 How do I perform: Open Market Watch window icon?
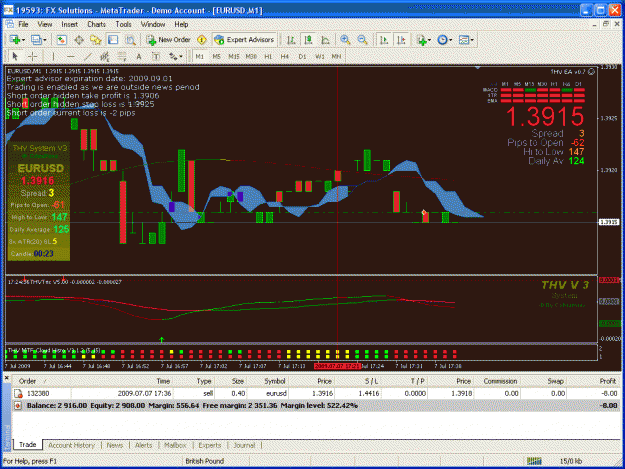61,40
